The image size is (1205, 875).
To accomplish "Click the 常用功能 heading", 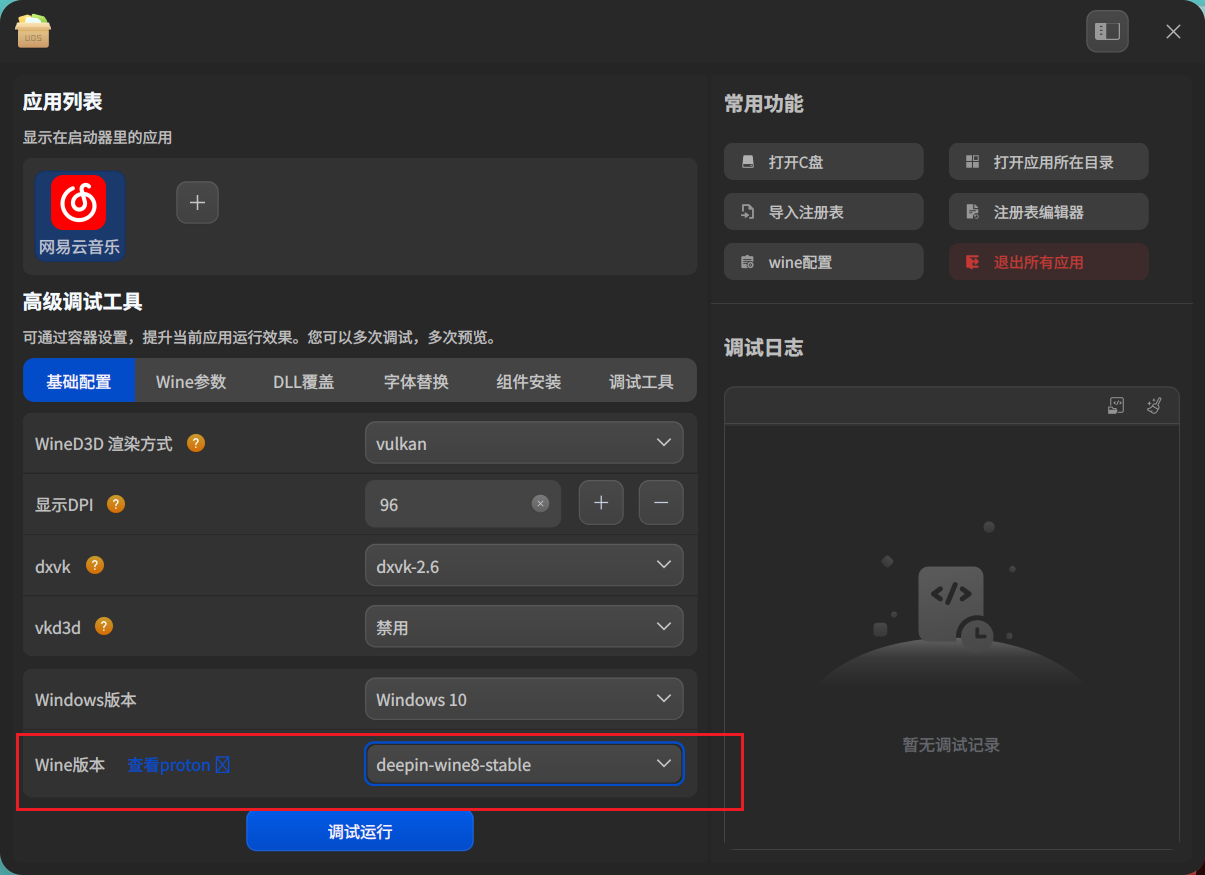I will point(764,104).
